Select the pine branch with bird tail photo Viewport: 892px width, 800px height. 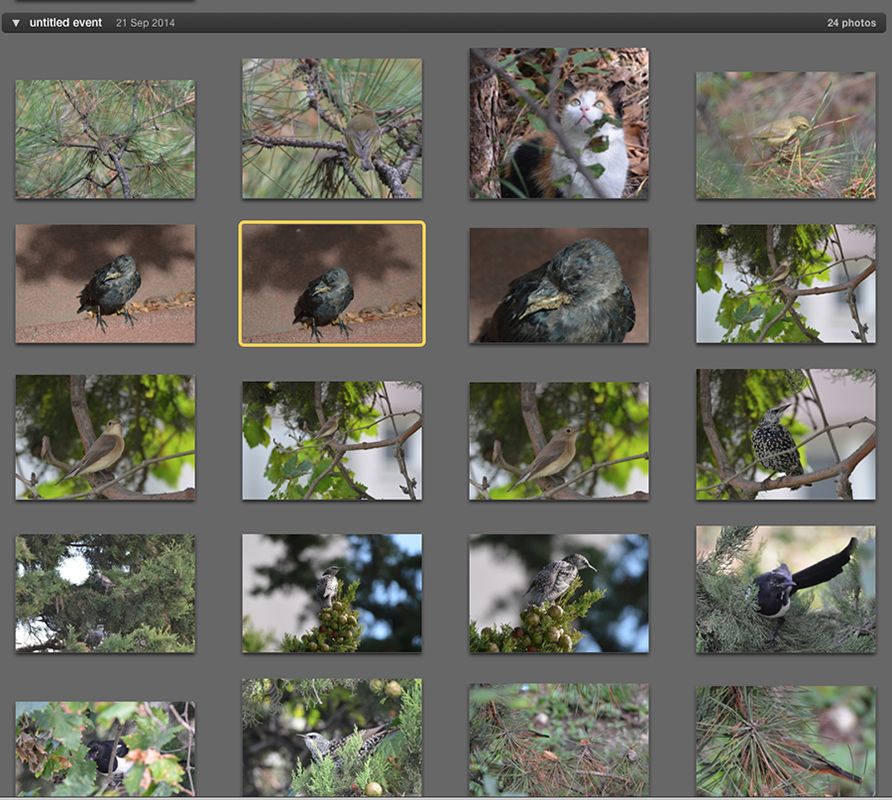(x=786, y=741)
